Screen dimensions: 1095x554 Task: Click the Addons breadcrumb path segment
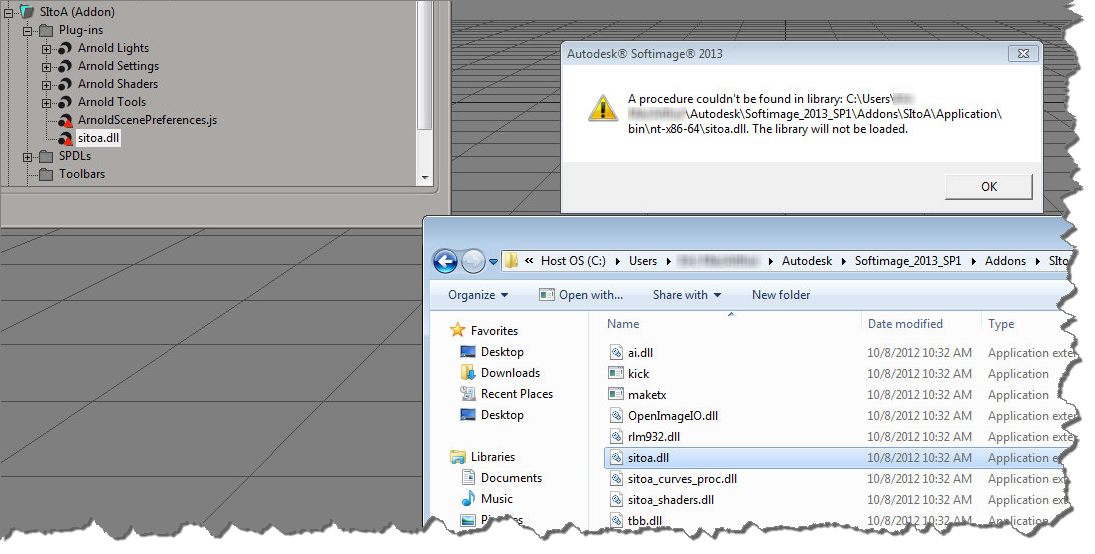[1005, 261]
